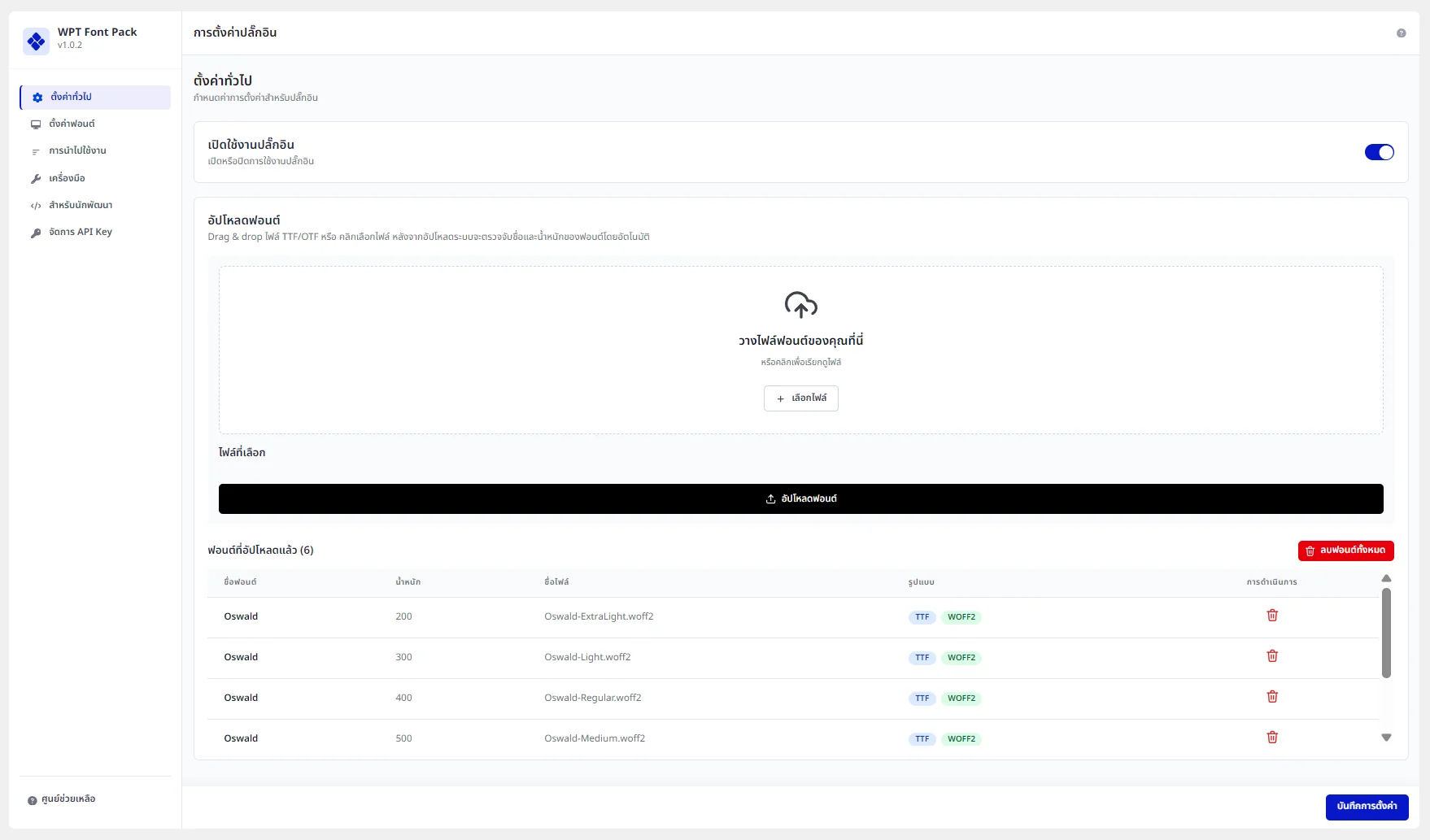
Task: Click the wrench icon beside เครื่องมือ
Action: (36, 178)
